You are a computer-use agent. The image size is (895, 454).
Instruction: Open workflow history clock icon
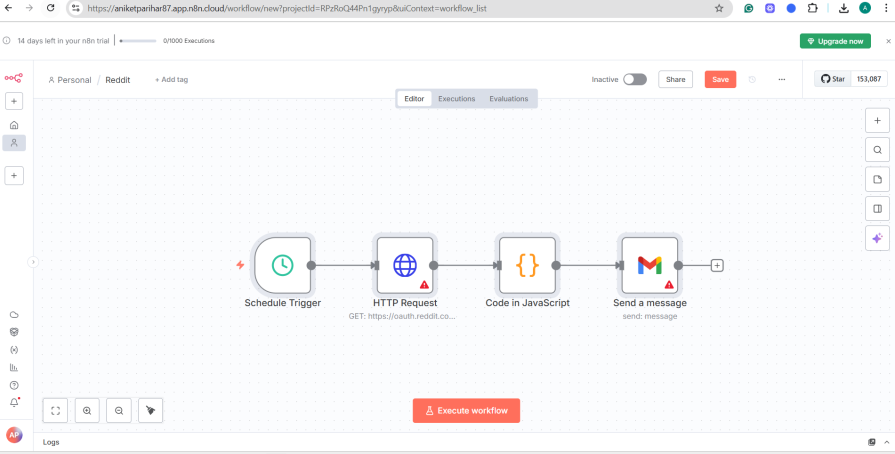(752, 79)
